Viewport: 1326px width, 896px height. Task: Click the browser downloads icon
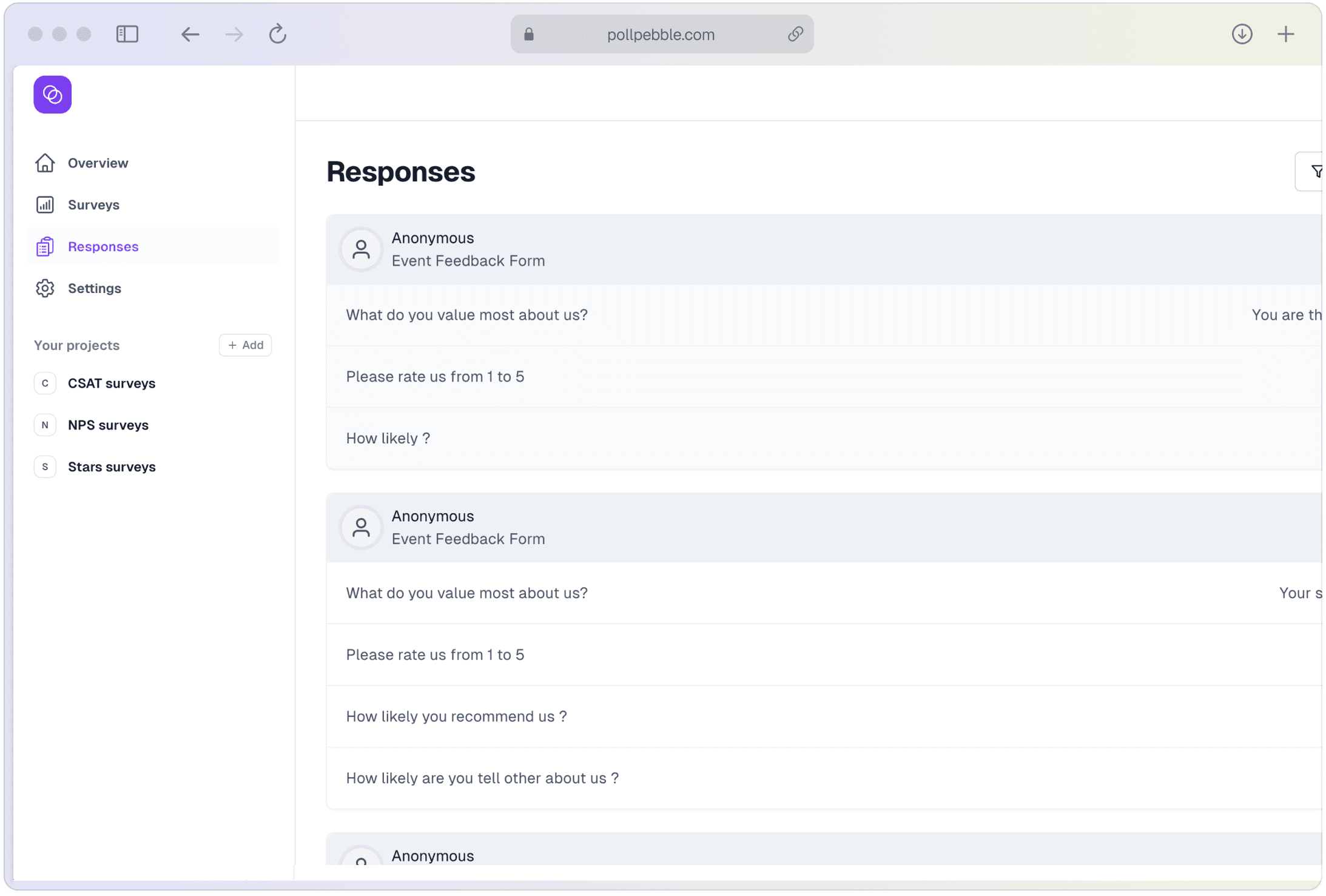pos(1242,34)
